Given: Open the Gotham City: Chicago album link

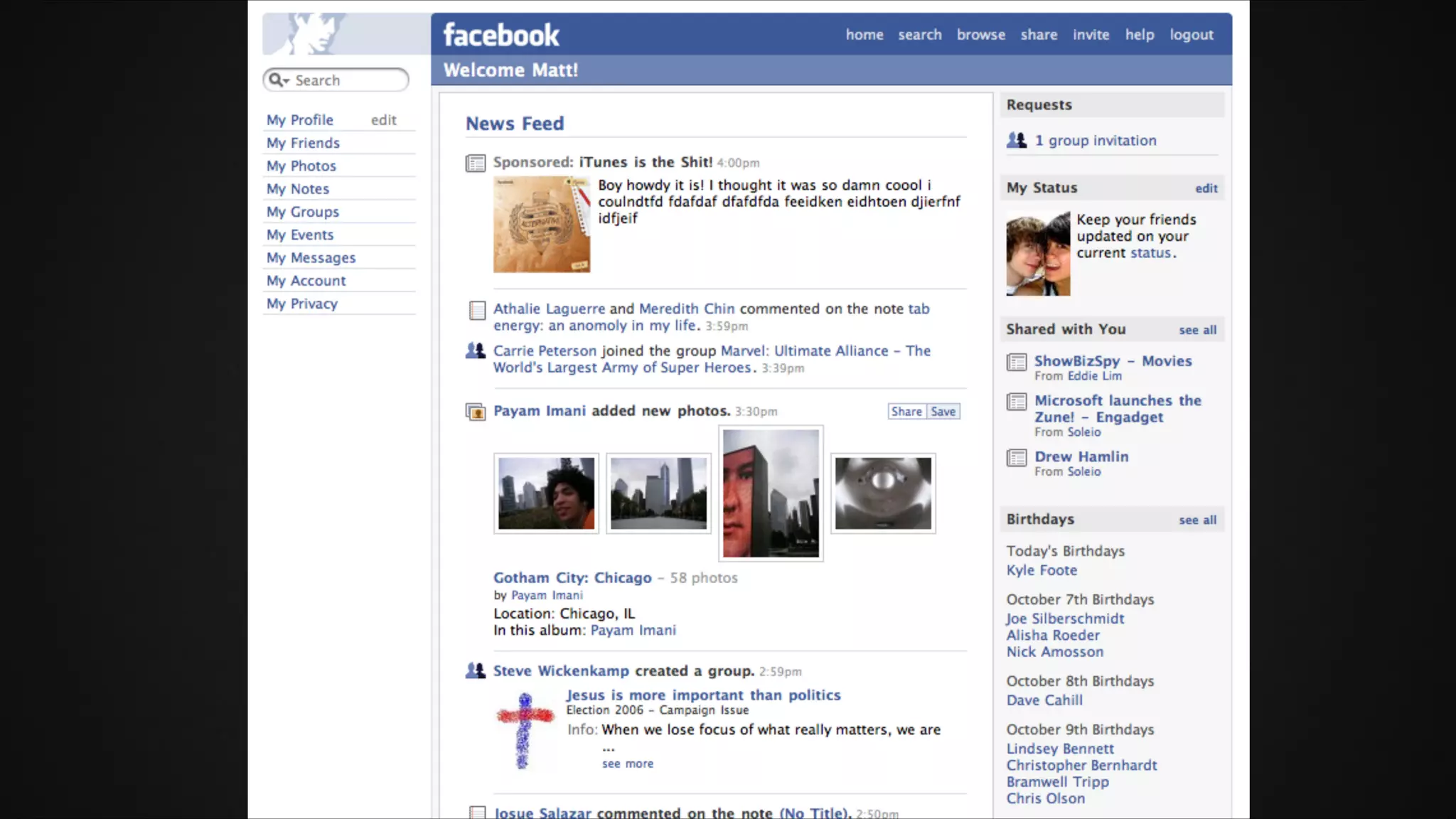Looking at the screenshot, I should pos(572,578).
